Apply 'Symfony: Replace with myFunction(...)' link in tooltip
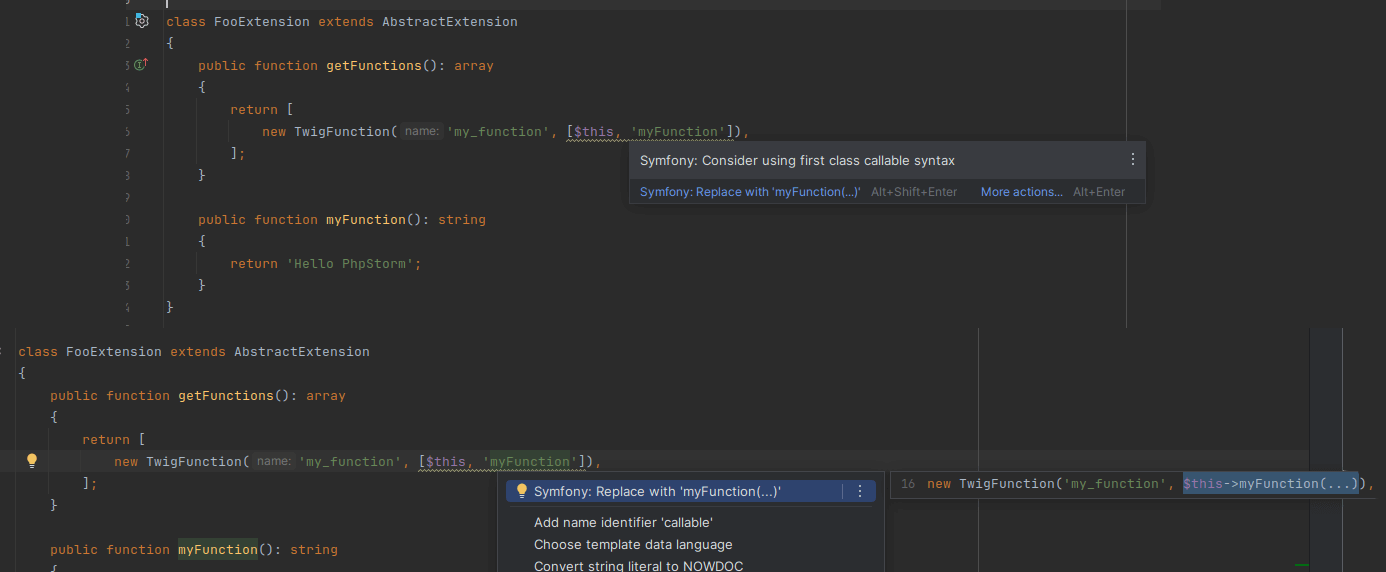Image resolution: width=1386 pixels, height=572 pixels. click(x=750, y=192)
